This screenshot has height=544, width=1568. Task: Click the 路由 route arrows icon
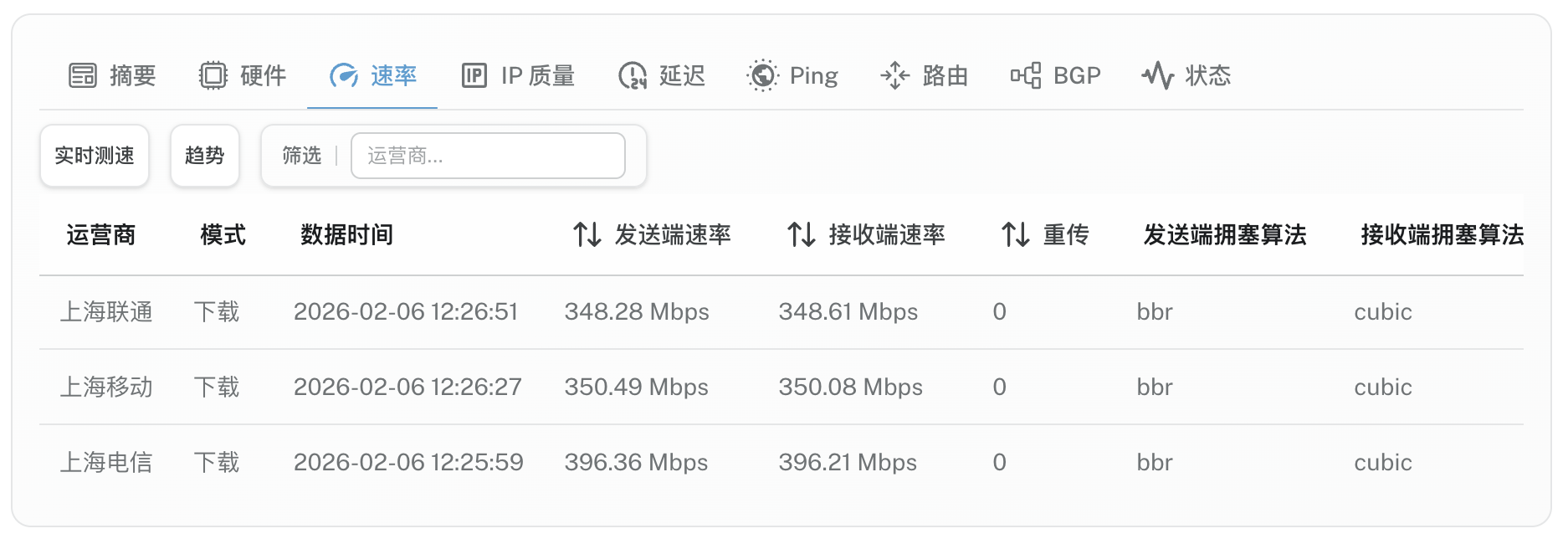coord(894,75)
